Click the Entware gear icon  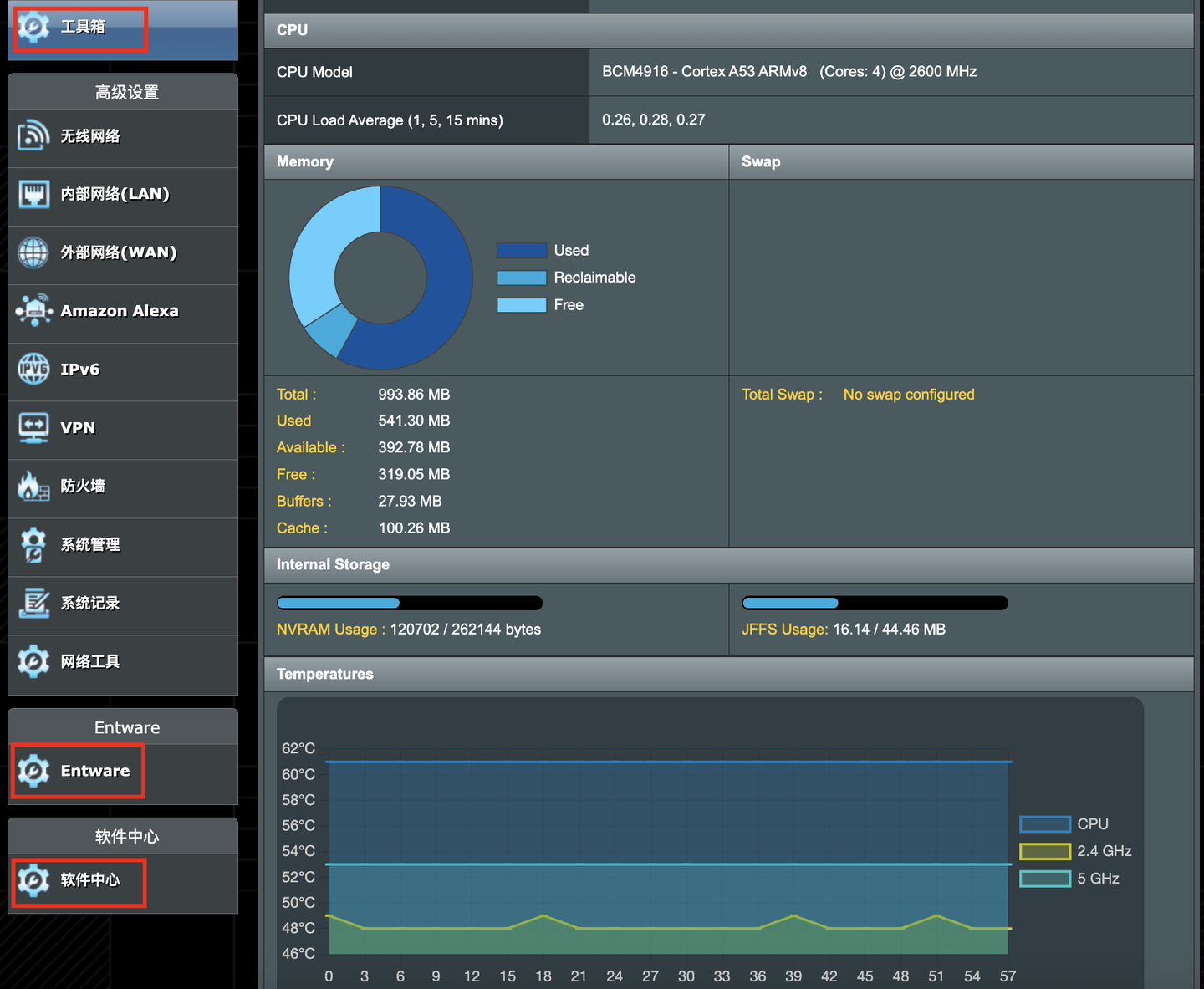[x=33, y=771]
